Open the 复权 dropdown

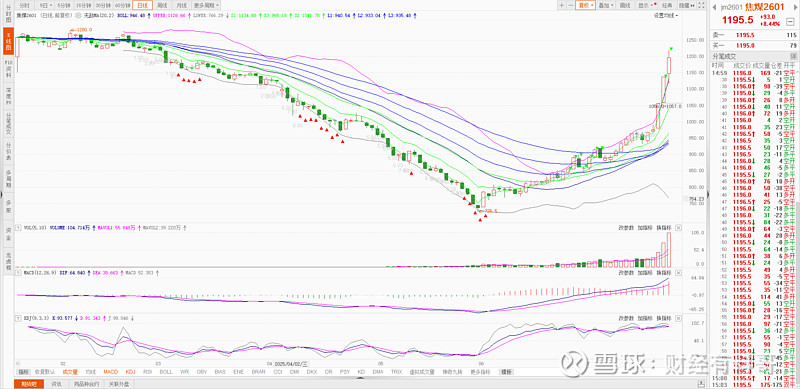coord(586,5)
